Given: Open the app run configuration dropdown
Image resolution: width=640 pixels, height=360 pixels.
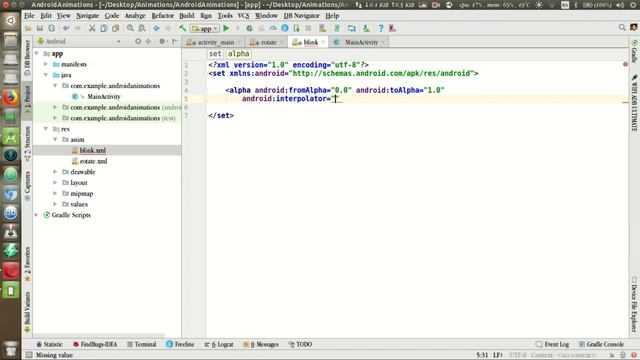Looking at the screenshot, I should [x=205, y=29].
